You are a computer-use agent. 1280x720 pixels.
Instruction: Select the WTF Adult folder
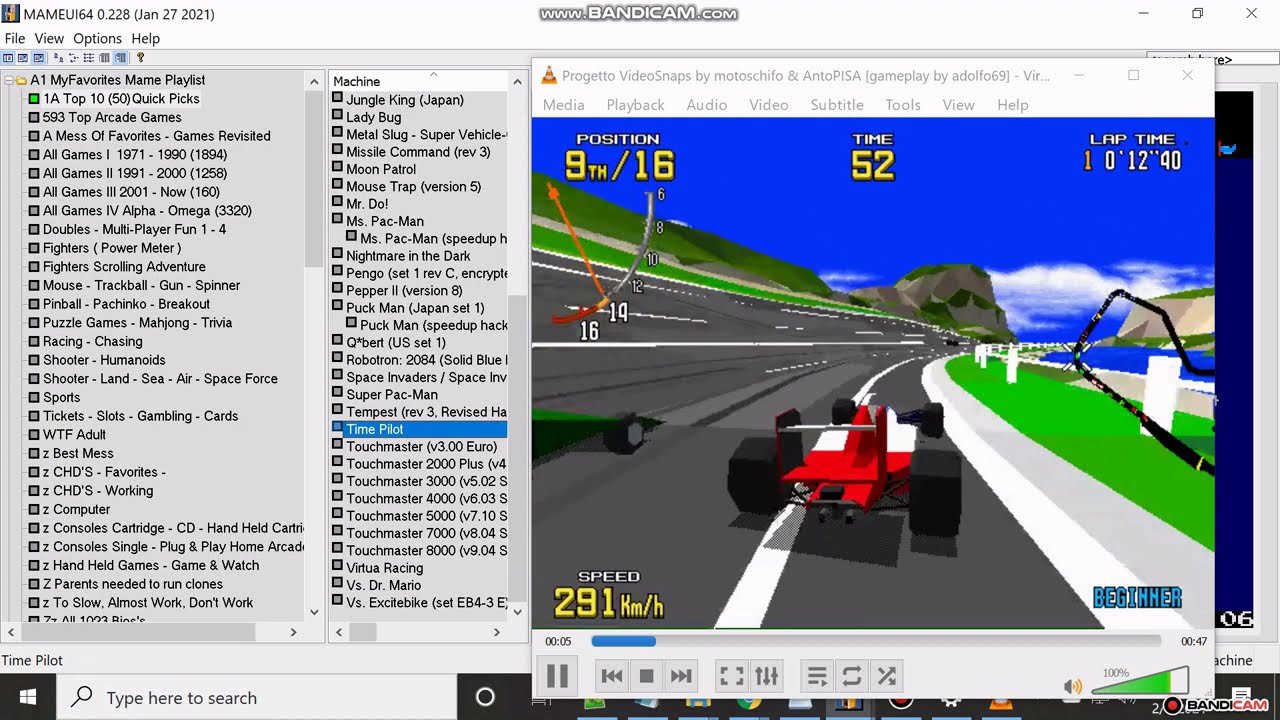pos(74,434)
